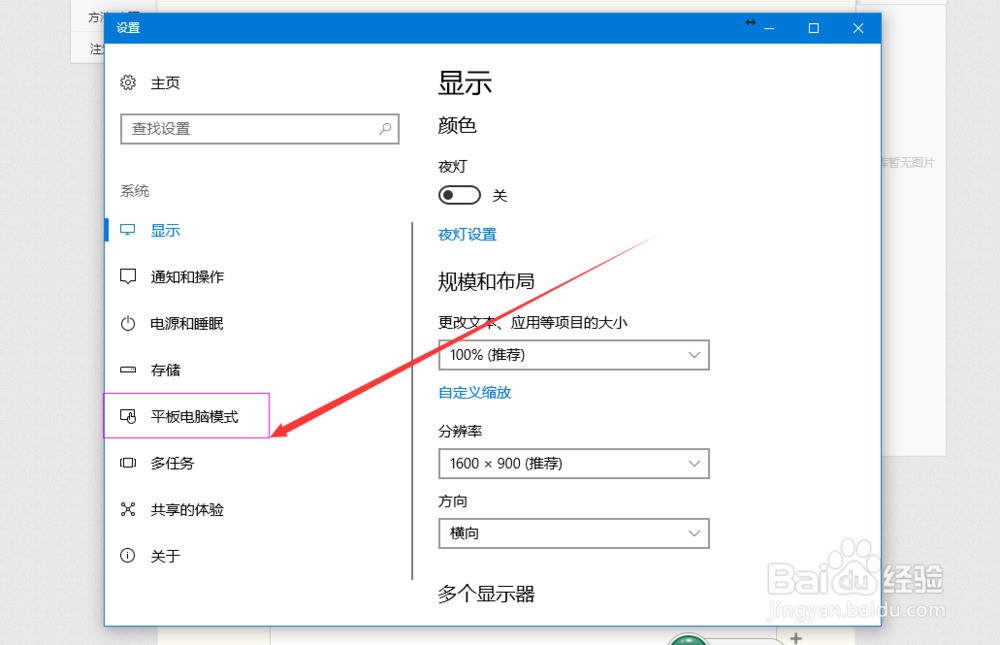Click the search magnifier in 查找设置

[384, 129]
